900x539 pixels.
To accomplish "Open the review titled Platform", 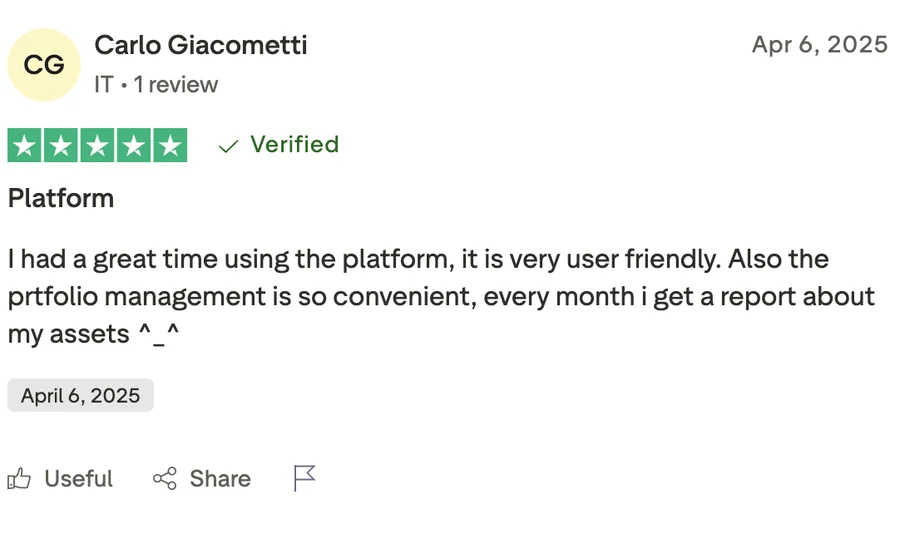I will (x=61, y=198).
